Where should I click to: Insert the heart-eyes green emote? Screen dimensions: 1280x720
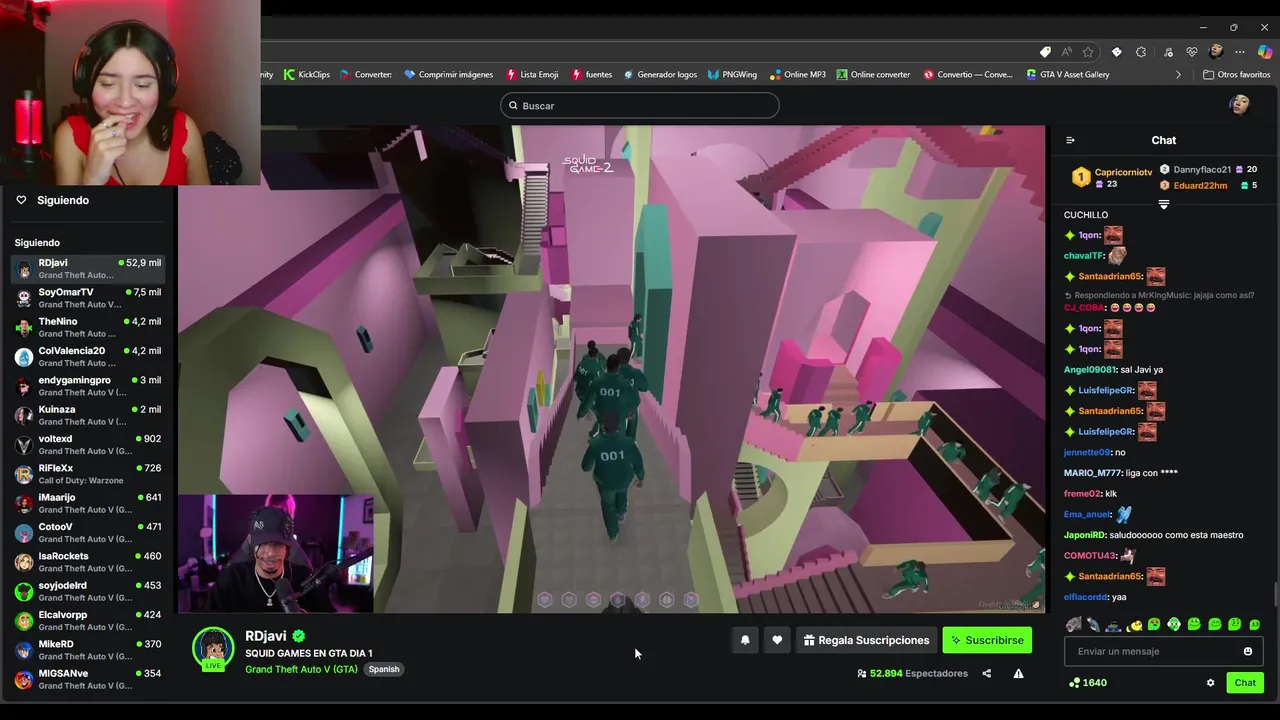pyautogui.click(x=1154, y=625)
